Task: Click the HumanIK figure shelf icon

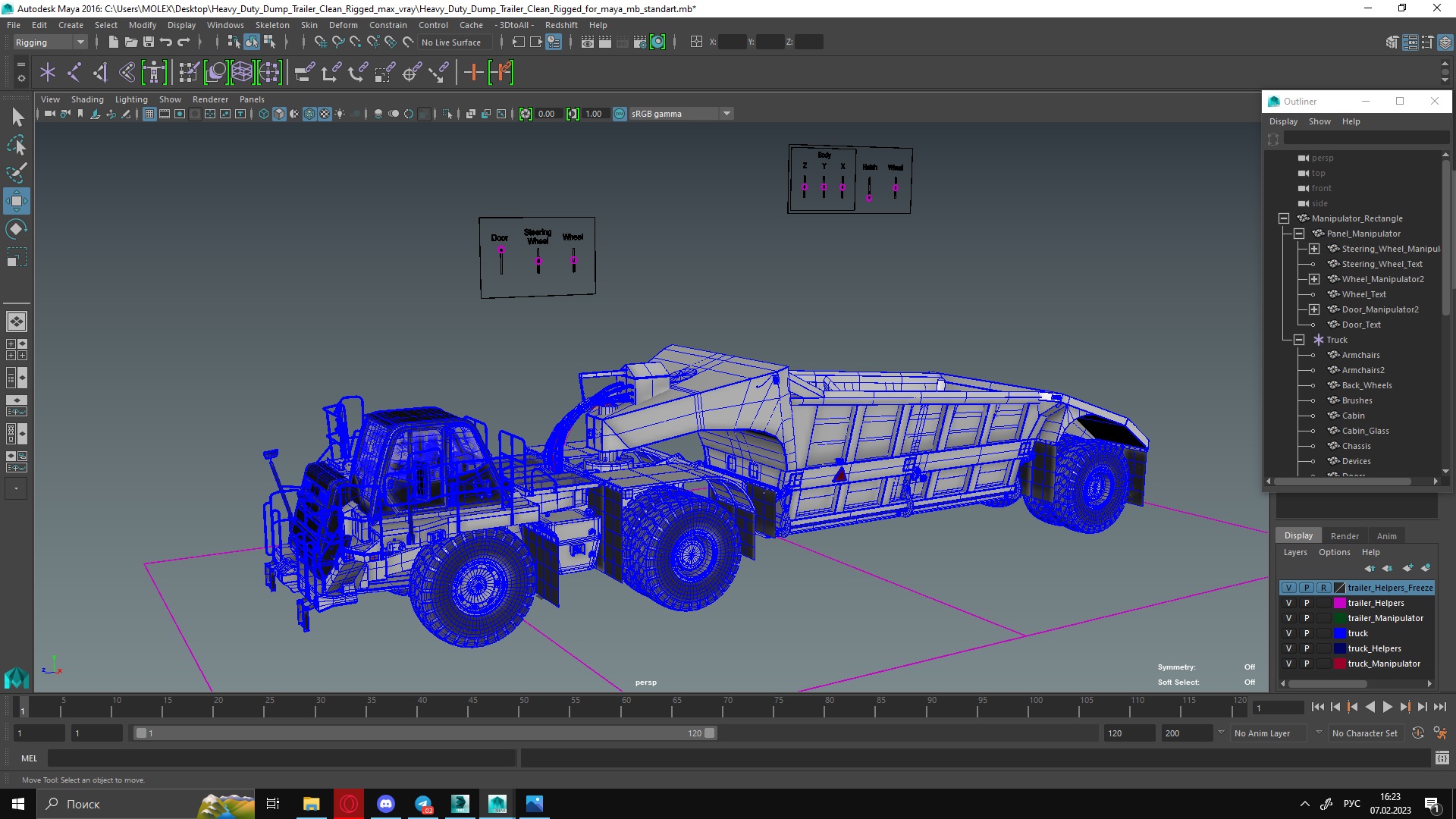Action: point(154,73)
